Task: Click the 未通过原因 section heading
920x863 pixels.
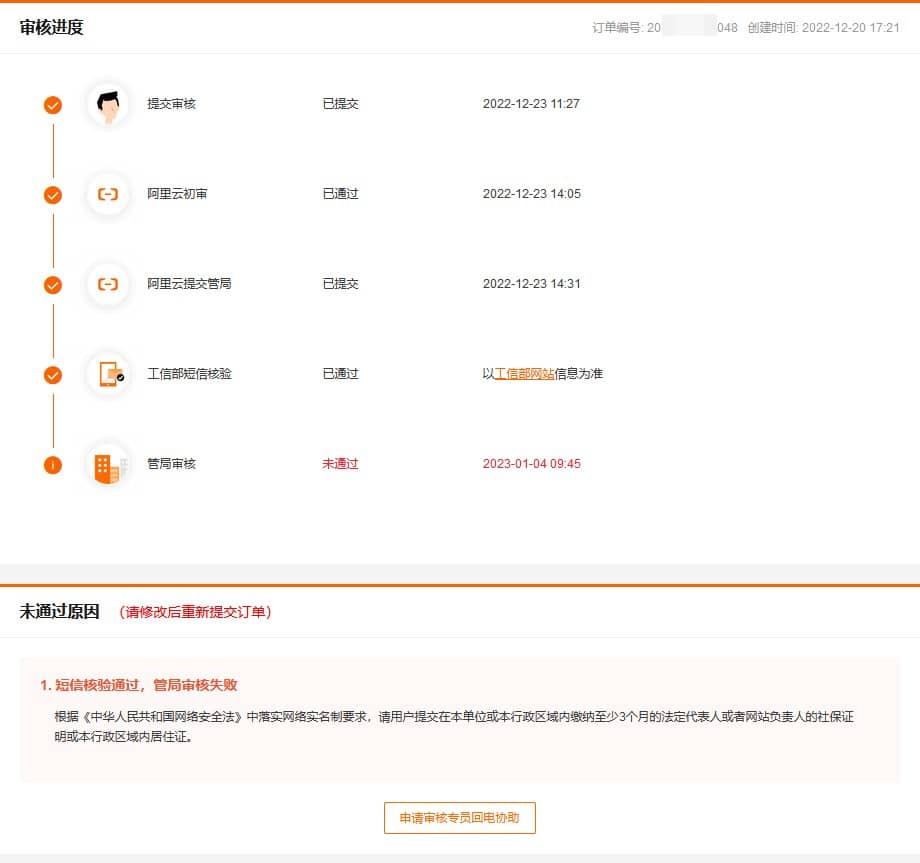Action: point(60,612)
